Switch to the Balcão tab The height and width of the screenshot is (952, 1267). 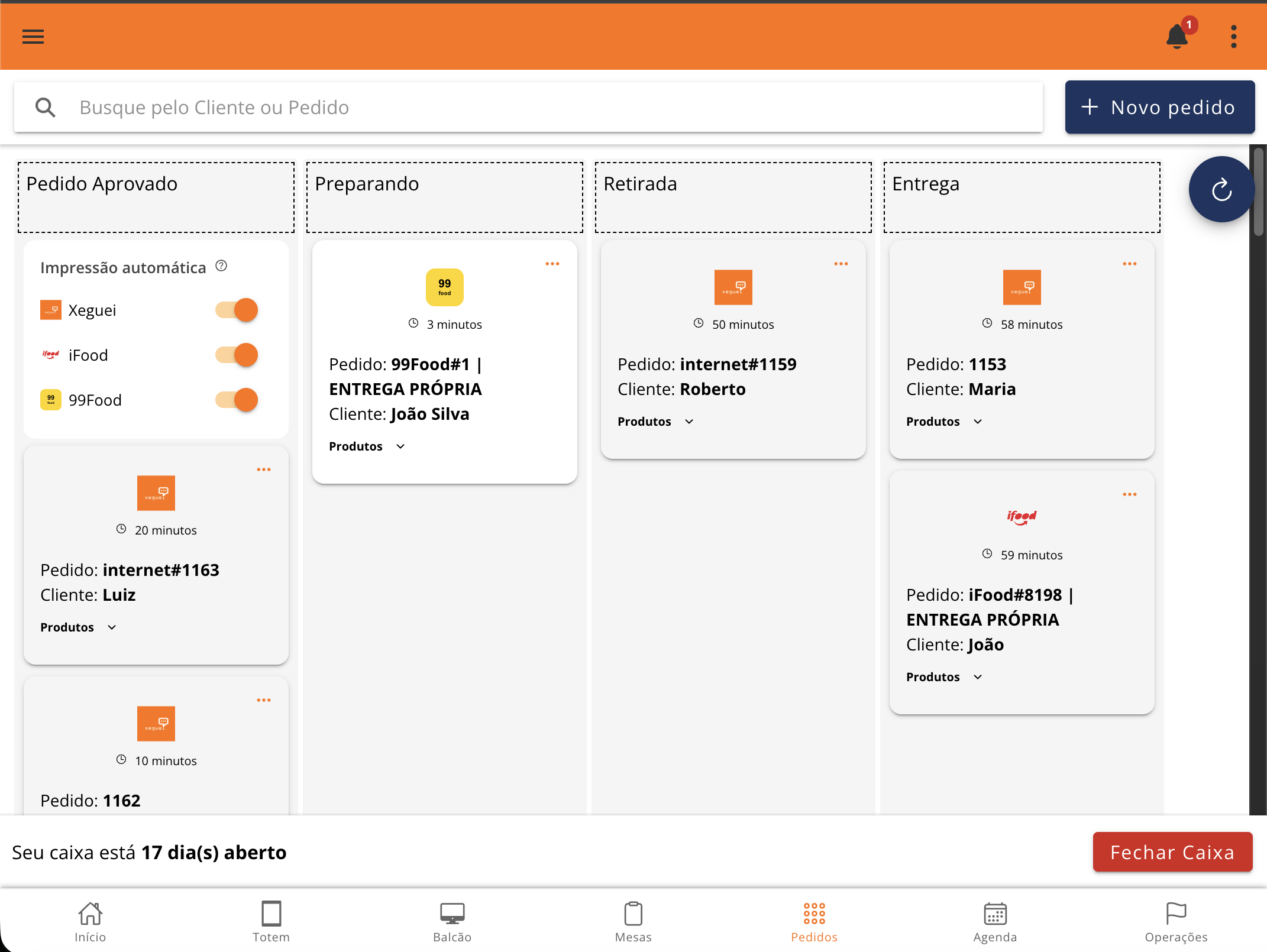pyautogui.click(x=452, y=921)
